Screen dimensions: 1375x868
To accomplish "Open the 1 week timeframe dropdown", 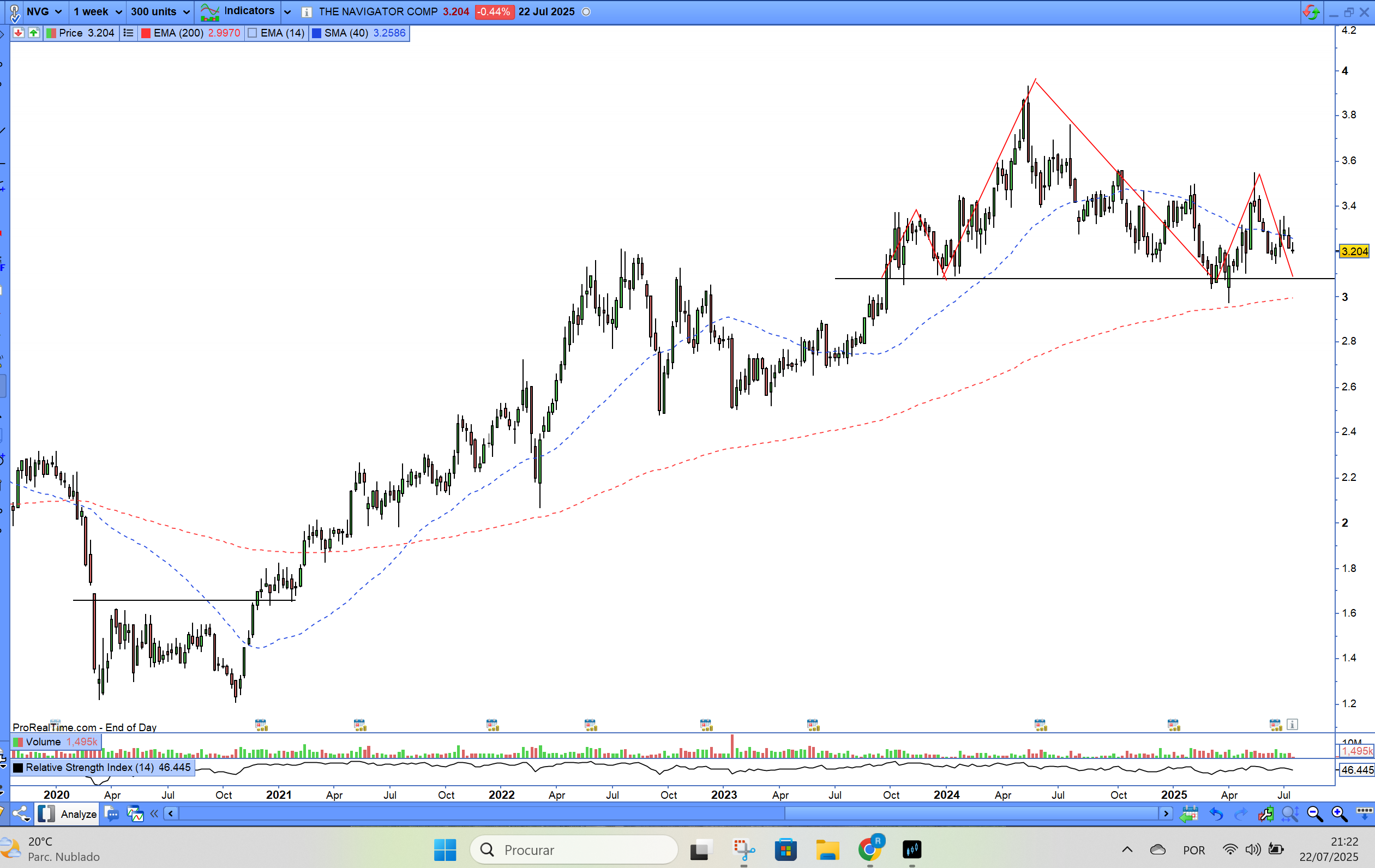I will coord(98,11).
